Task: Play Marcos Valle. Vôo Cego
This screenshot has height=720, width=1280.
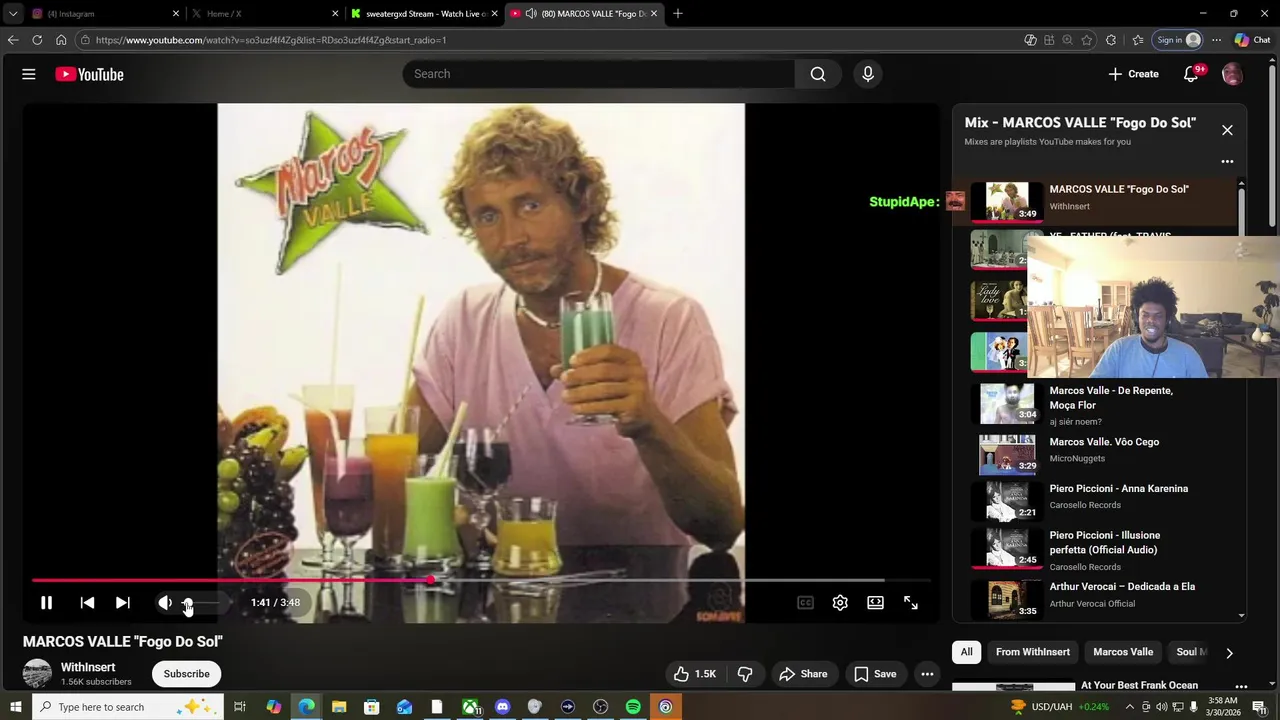Action: [1095, 454]
